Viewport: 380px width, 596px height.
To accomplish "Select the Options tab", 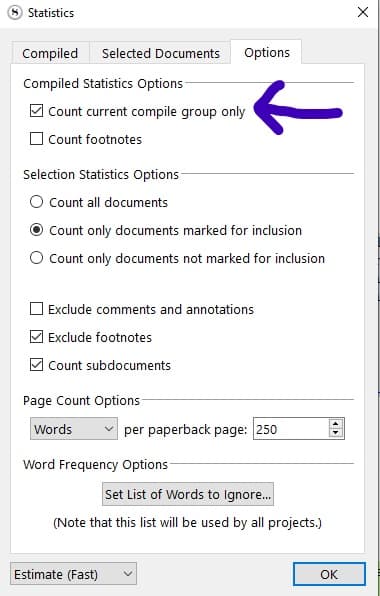I will point(267,52).
